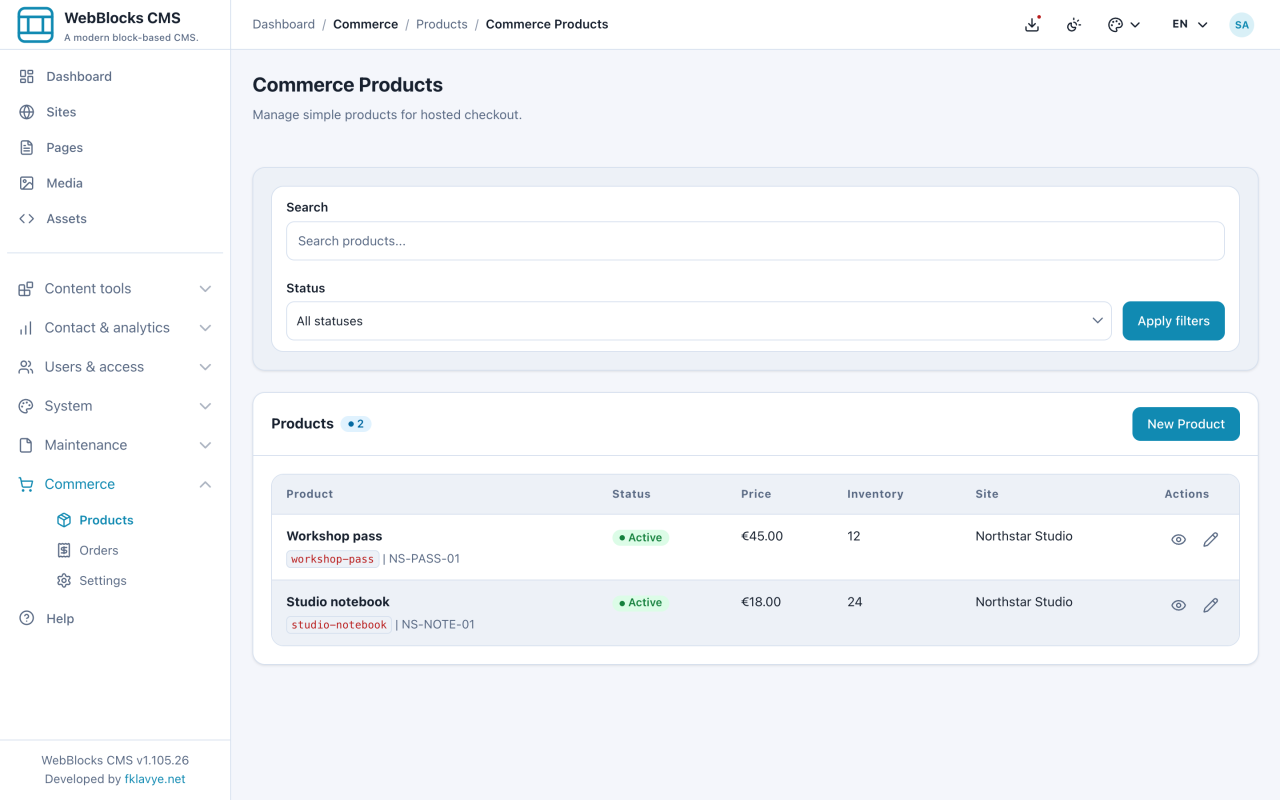Click the Studio notebook product name
The height and width of the screenshot is (800, 1280).
pyautogui.click(x=338, y=602)
